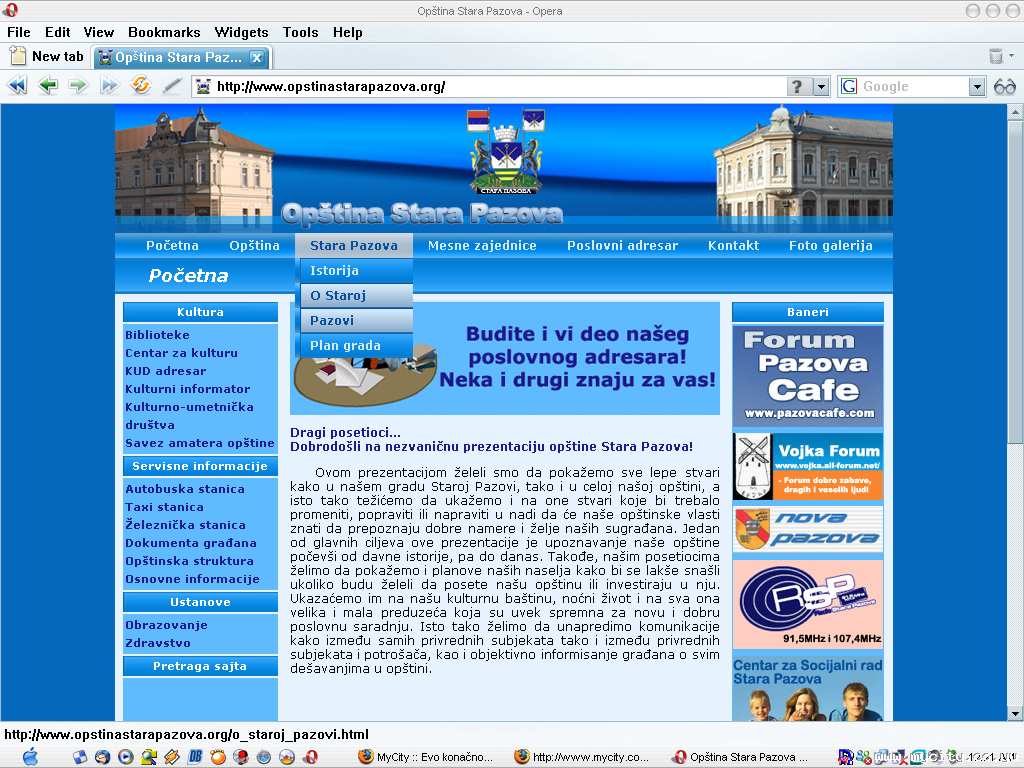Open the Edit menu
The width and height of the screenshot is (1024, 768).
pos(57,32)
